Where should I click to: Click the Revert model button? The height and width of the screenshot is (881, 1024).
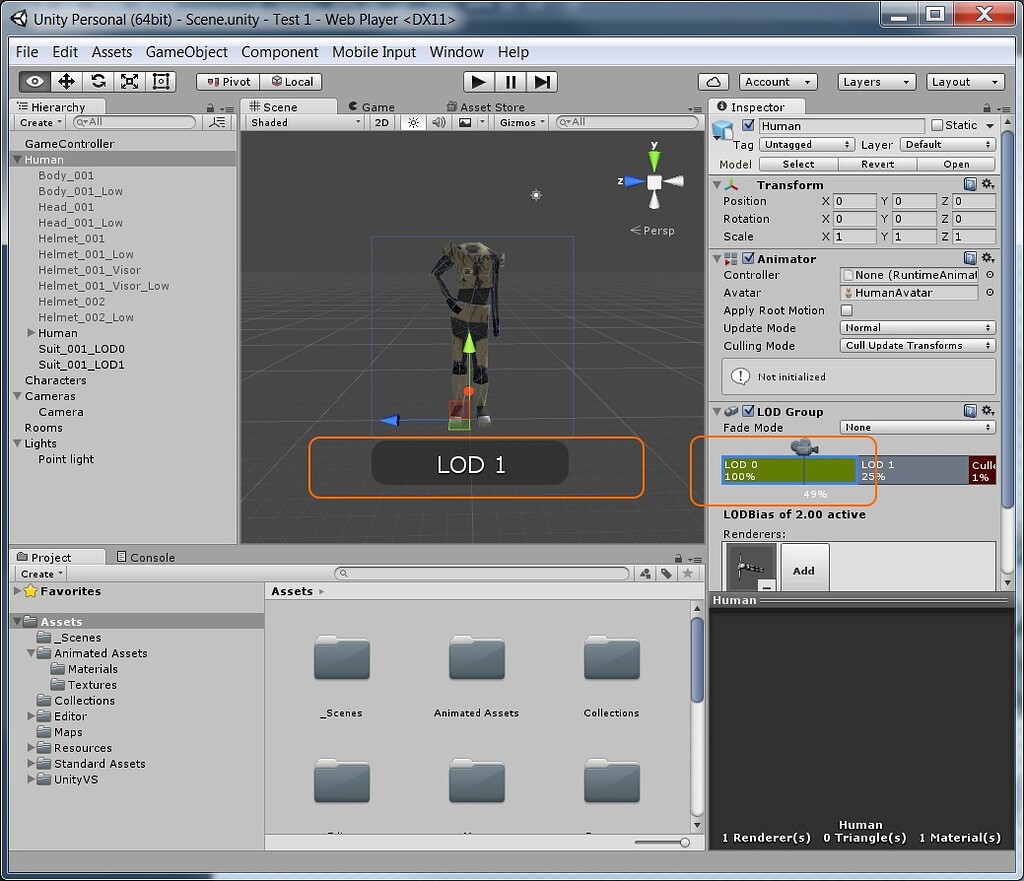click(877, 164)
